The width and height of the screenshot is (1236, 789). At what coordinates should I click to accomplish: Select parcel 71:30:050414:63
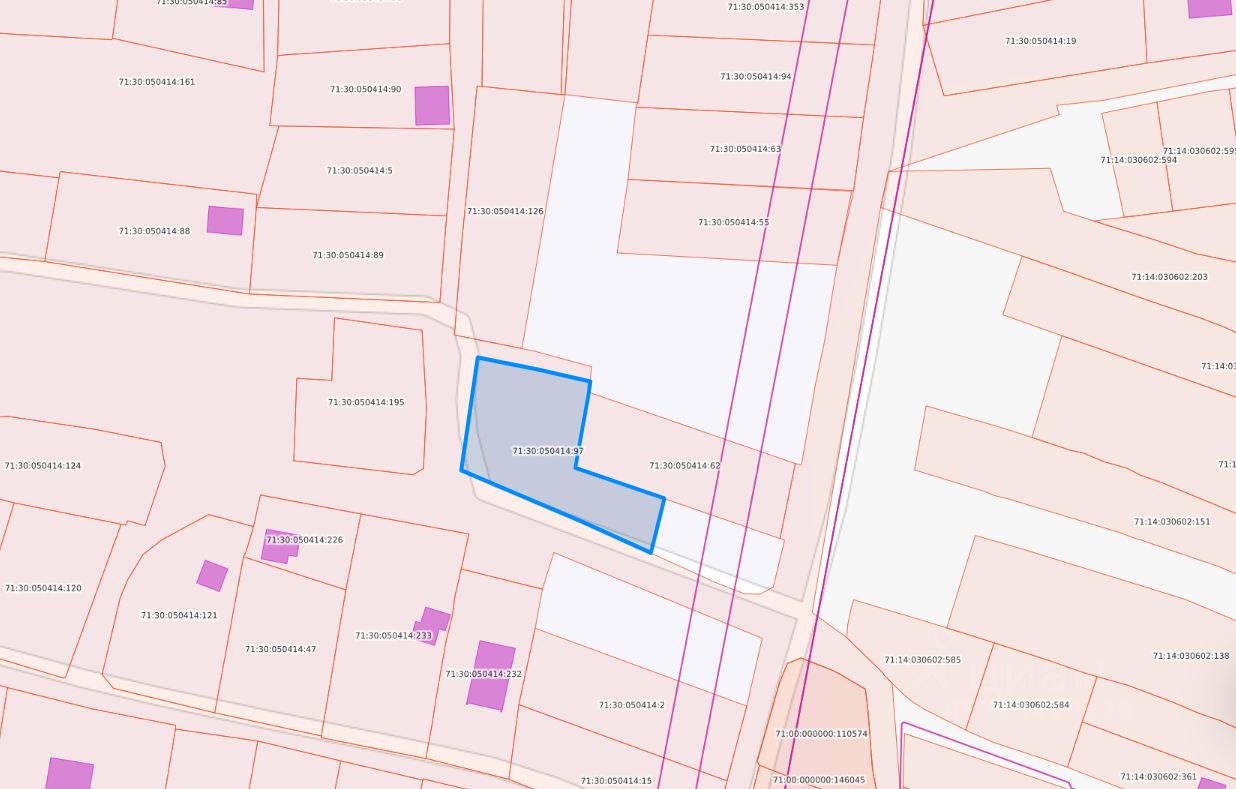(x=745, y=149)
